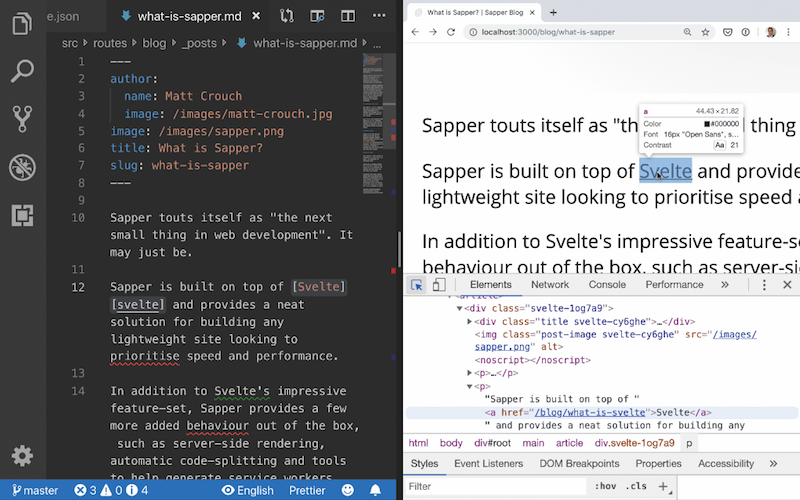Click the /images/sapper.png src link

point(615,341)
